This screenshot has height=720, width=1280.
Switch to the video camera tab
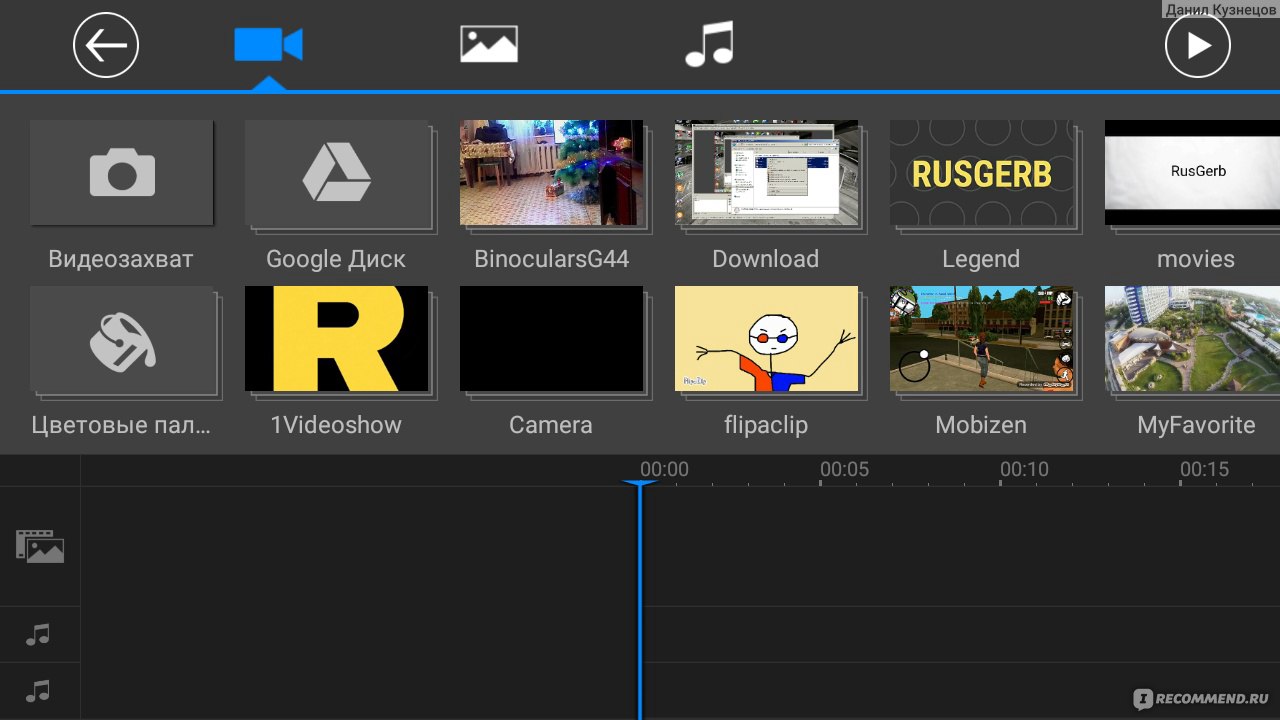tap(268, 45)
